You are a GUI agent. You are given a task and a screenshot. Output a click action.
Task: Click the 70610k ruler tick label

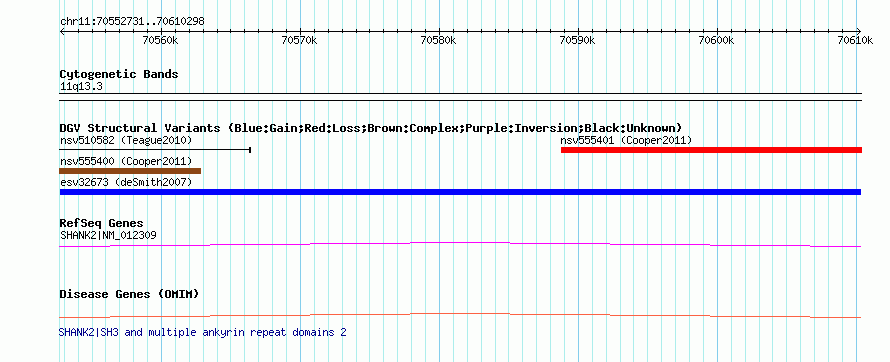click(855, 40)
